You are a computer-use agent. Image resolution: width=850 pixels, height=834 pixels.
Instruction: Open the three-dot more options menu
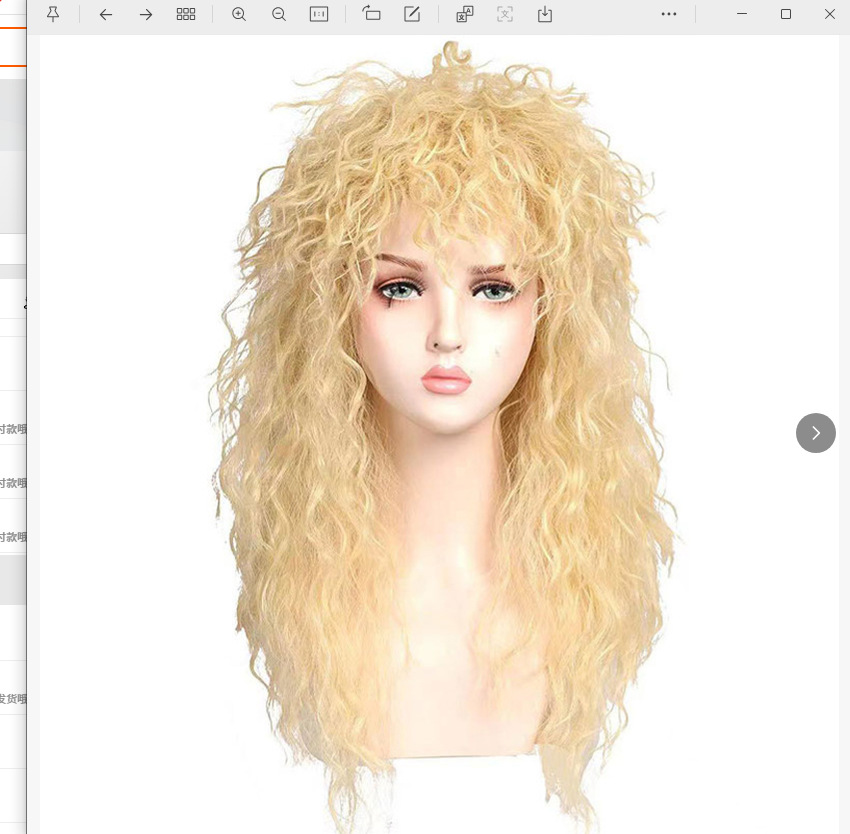pos(669,14)
